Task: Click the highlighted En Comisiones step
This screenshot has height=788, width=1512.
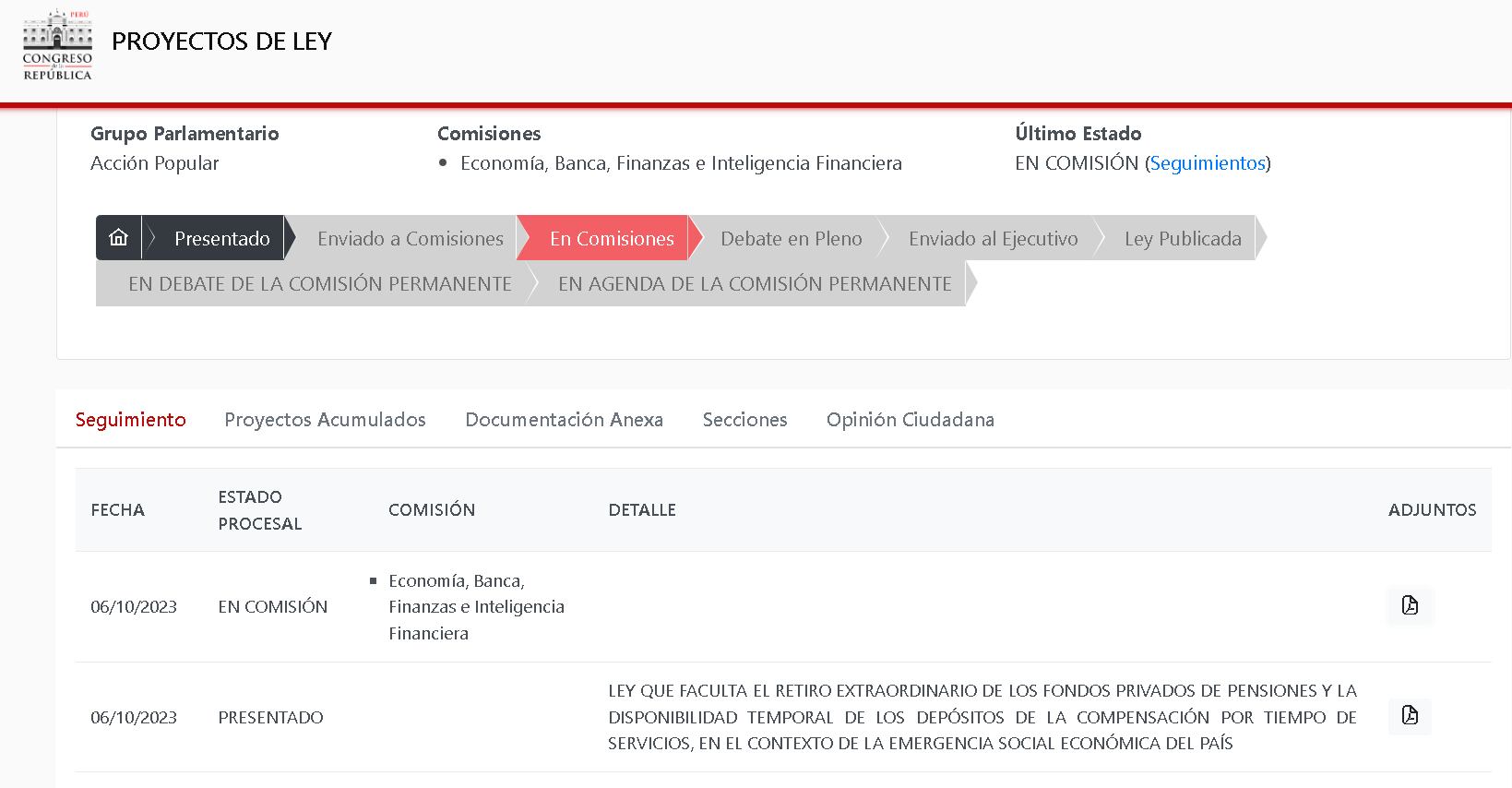Action: [x=611, y=239]
